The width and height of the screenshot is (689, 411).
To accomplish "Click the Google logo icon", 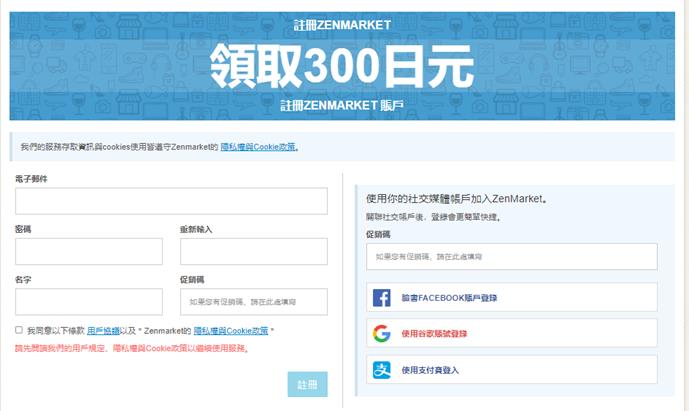I will (381, 334).
